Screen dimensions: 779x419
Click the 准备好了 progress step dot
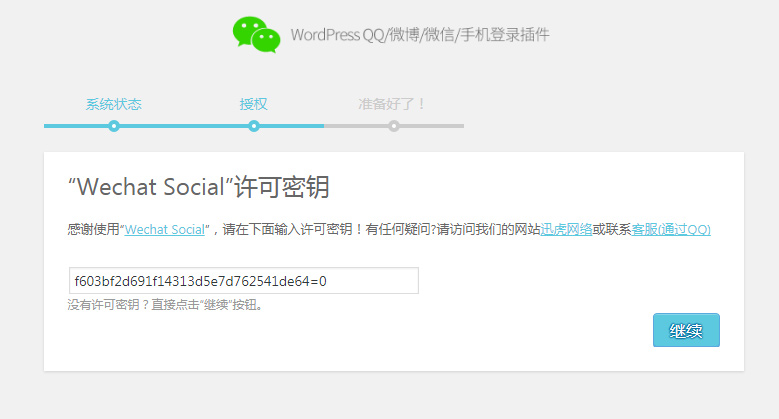(394, 126)
